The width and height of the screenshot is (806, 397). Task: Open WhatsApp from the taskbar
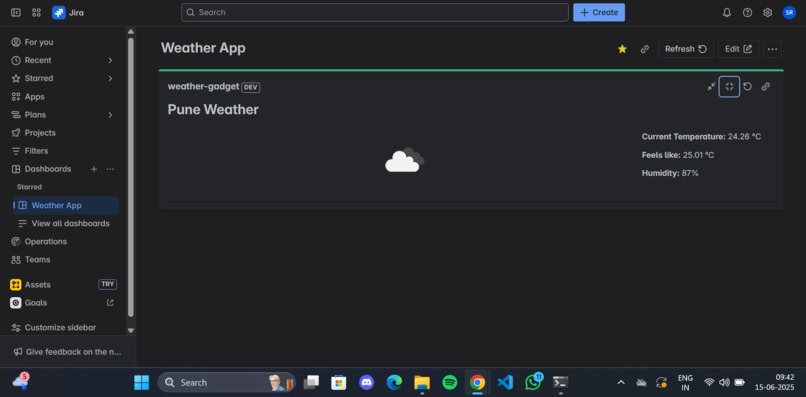click(x=533, y=383)
